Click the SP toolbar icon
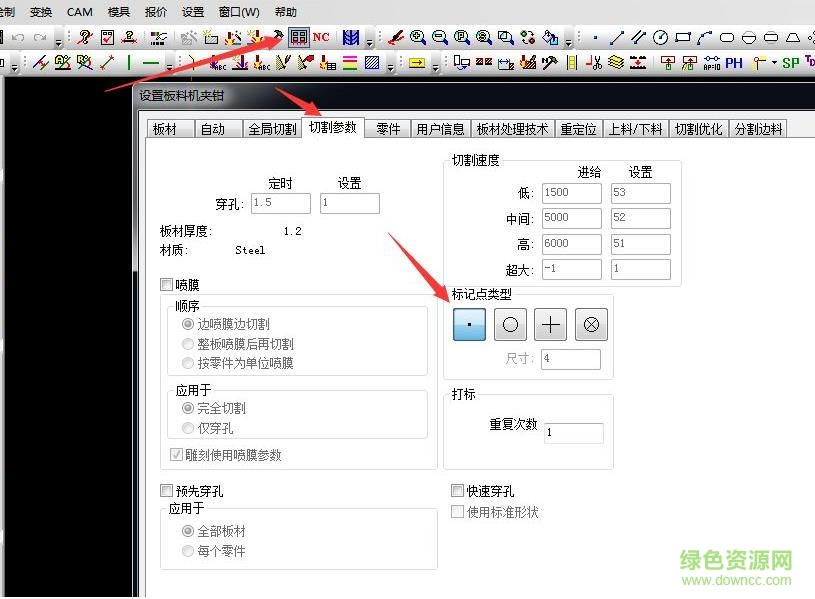 coord(789,62)
